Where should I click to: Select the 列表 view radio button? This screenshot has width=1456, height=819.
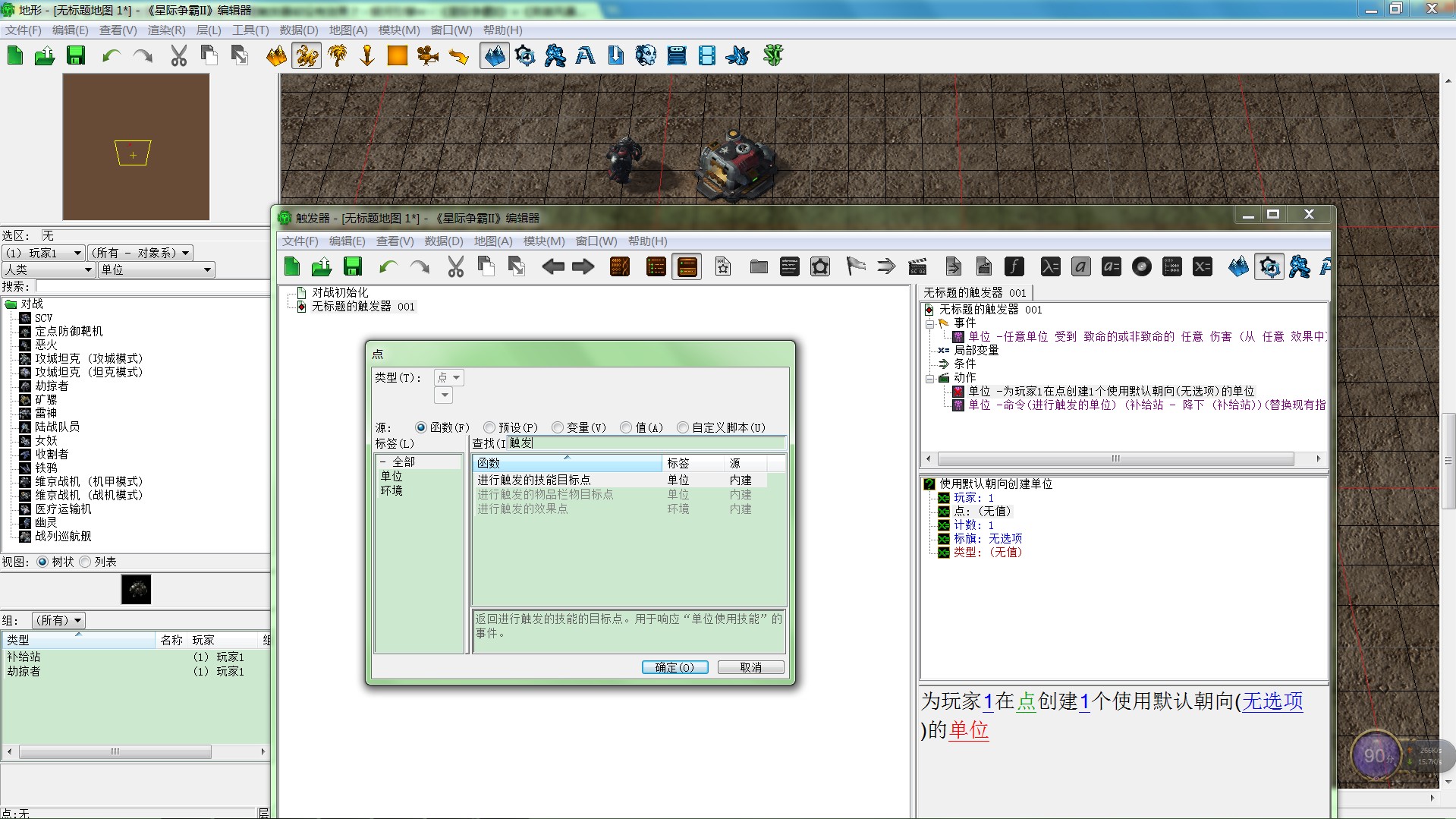click(x=85, y=562)
